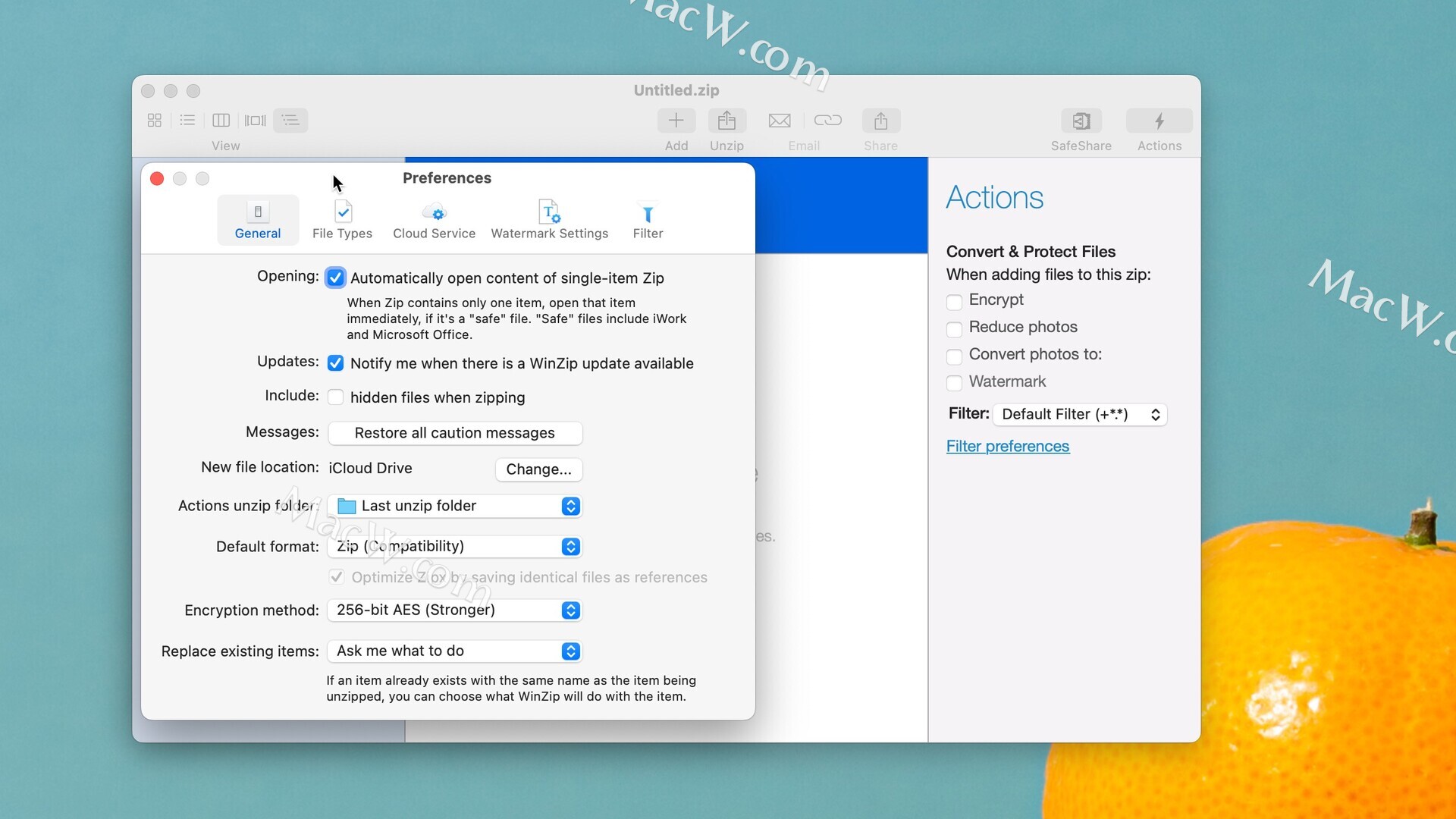Open the Encryption method dropdown
1456x819 pixels.
coord(454,610)
